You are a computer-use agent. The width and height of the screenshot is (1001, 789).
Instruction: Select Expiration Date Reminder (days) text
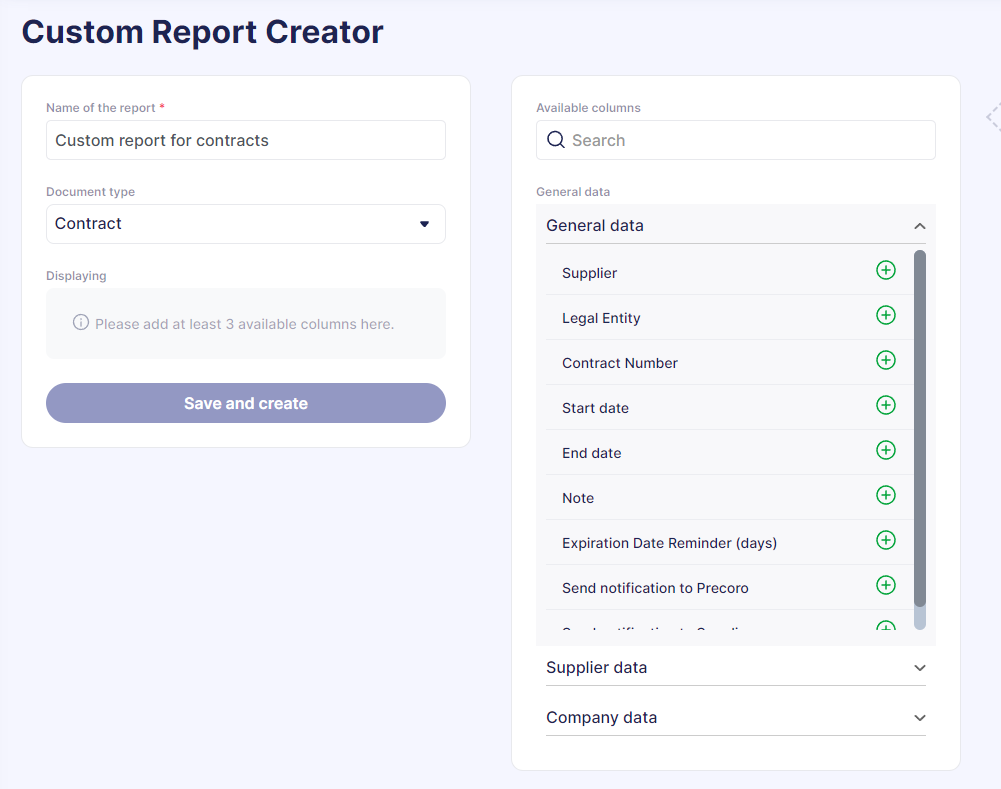pos(669,543)
